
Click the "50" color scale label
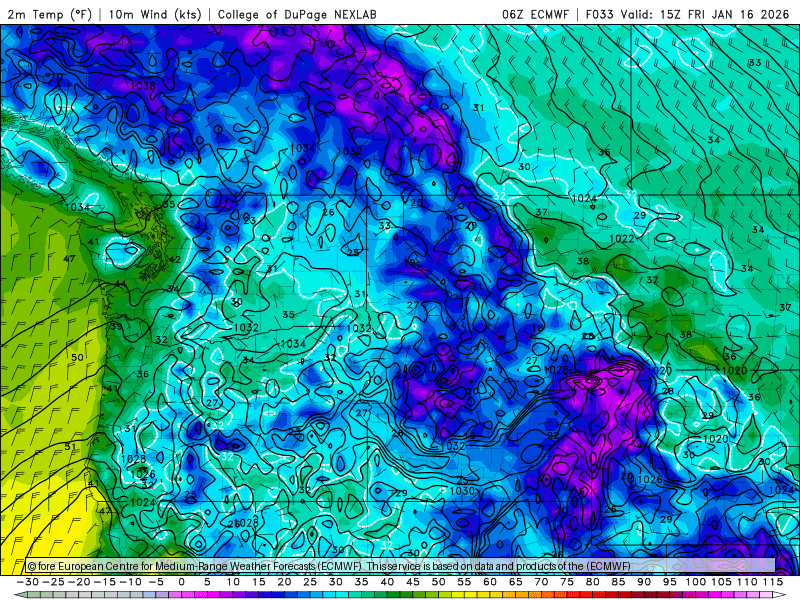click(x=438, y=582)
